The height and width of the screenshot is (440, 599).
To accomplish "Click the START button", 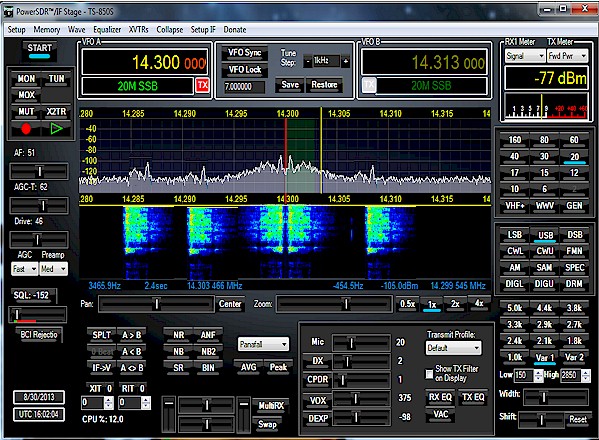I will pos(39,51).
